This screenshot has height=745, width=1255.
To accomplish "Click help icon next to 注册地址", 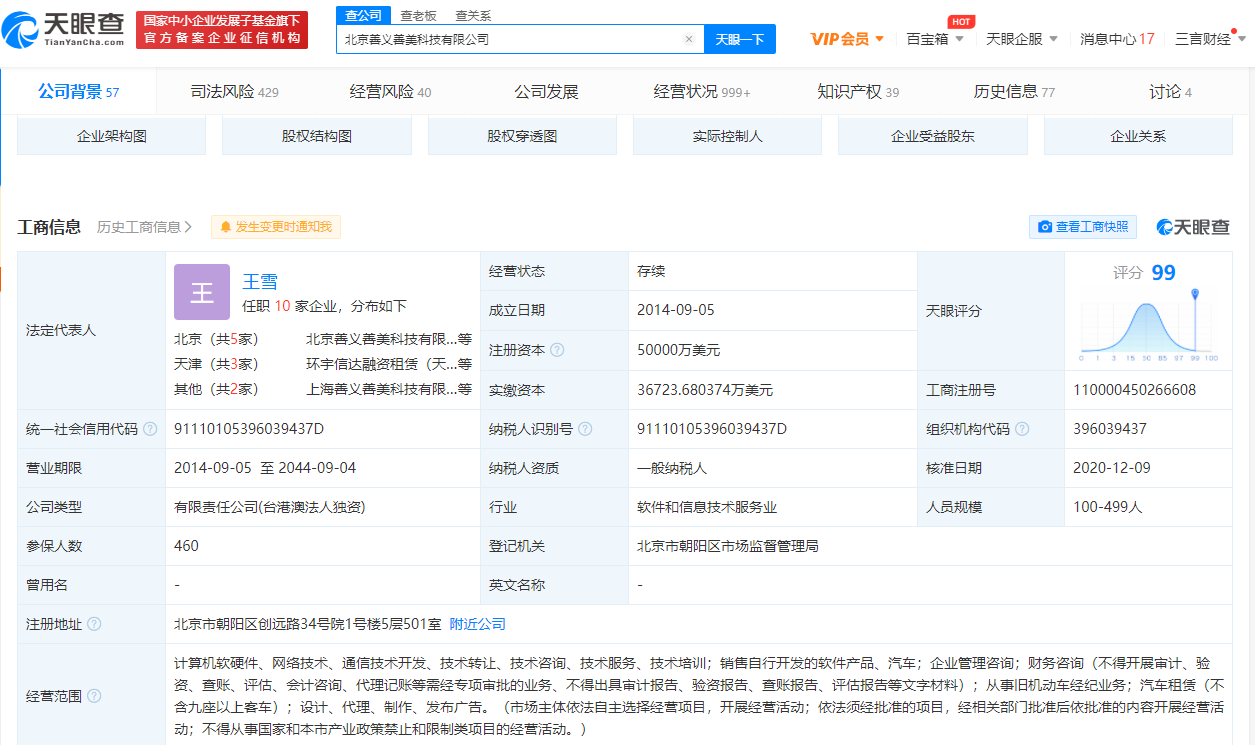I will click(94, 624).
